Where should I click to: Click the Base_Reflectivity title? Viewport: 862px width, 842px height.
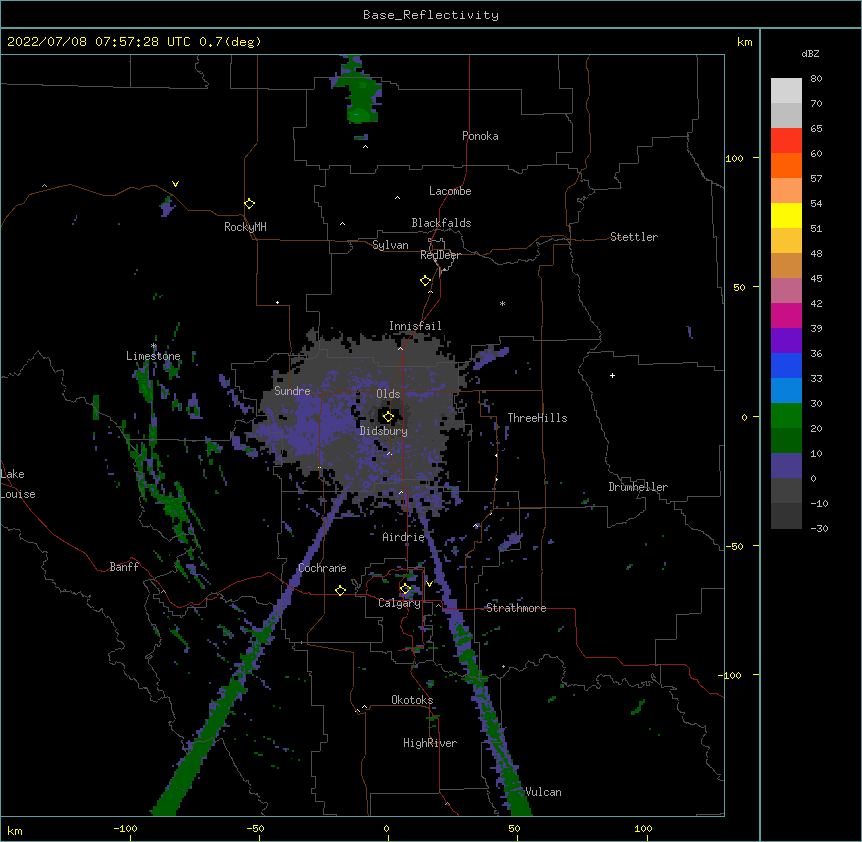tap(431, 15)
